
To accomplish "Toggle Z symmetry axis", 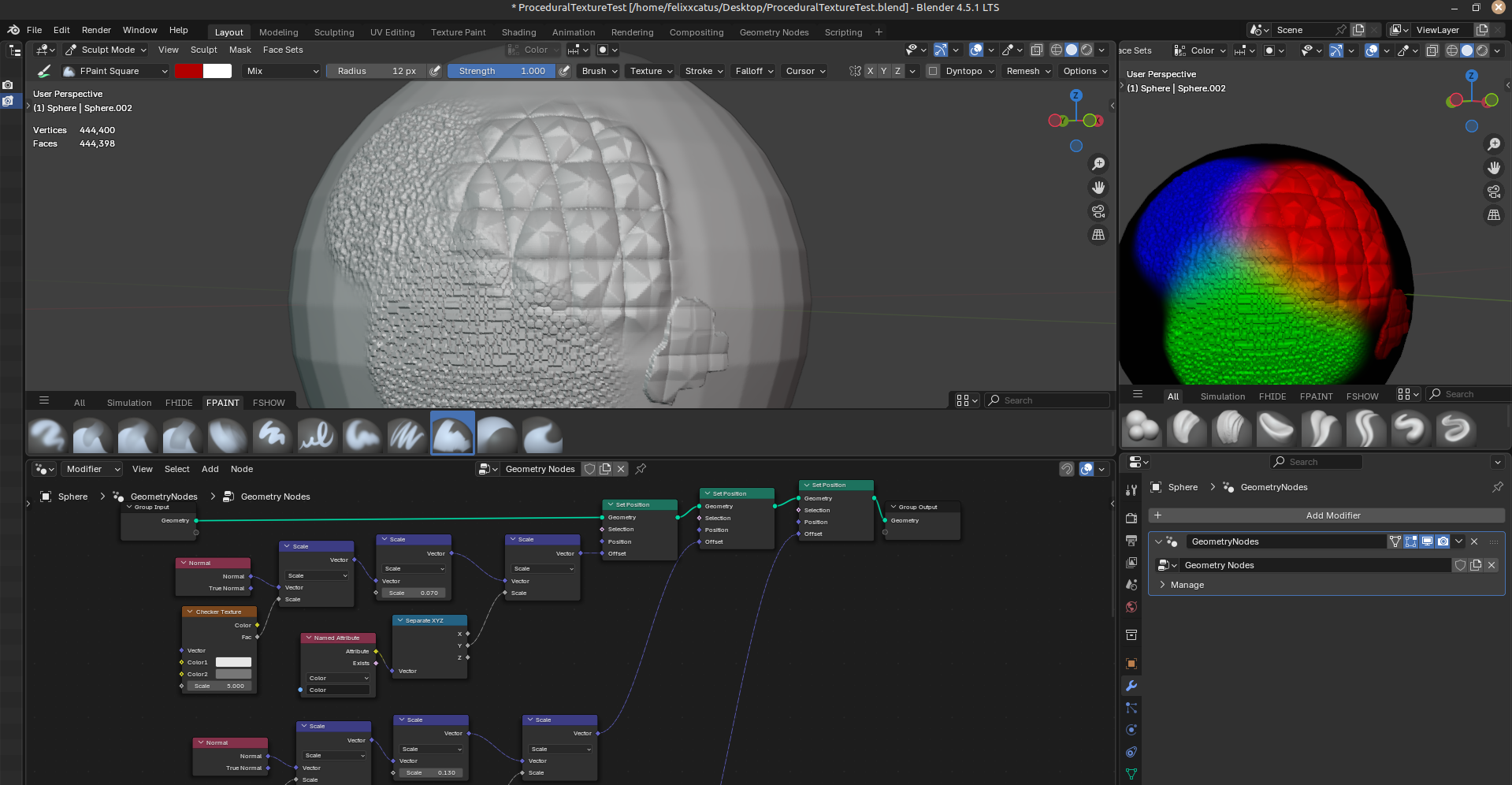I will 897,71.
